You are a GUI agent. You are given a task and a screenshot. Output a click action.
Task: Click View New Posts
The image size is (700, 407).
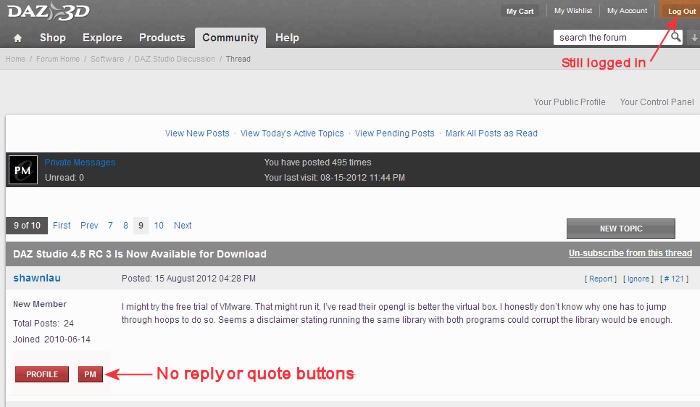click(x=197, y=133)
